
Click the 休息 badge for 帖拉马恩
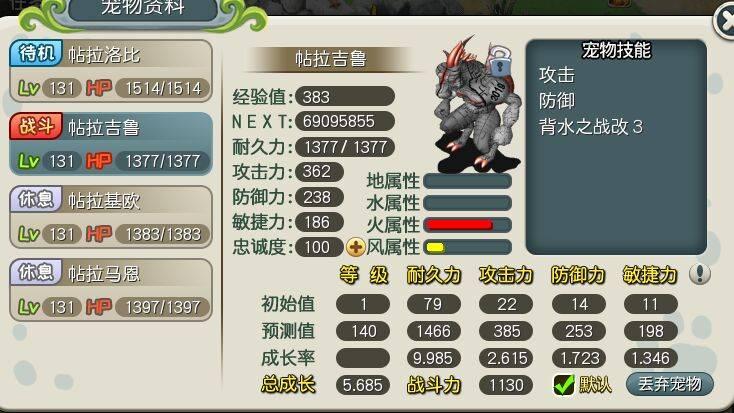(x=36, y=272)
